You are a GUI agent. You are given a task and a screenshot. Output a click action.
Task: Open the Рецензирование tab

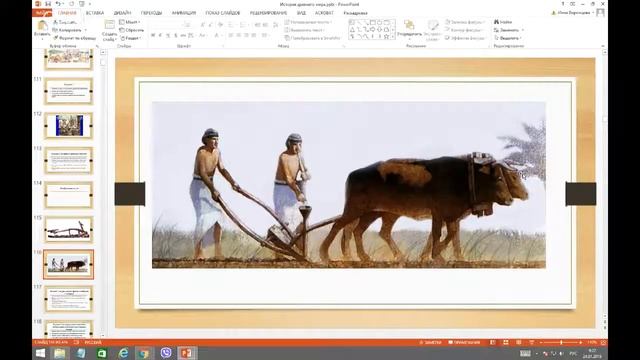click(x=268, y=13)
